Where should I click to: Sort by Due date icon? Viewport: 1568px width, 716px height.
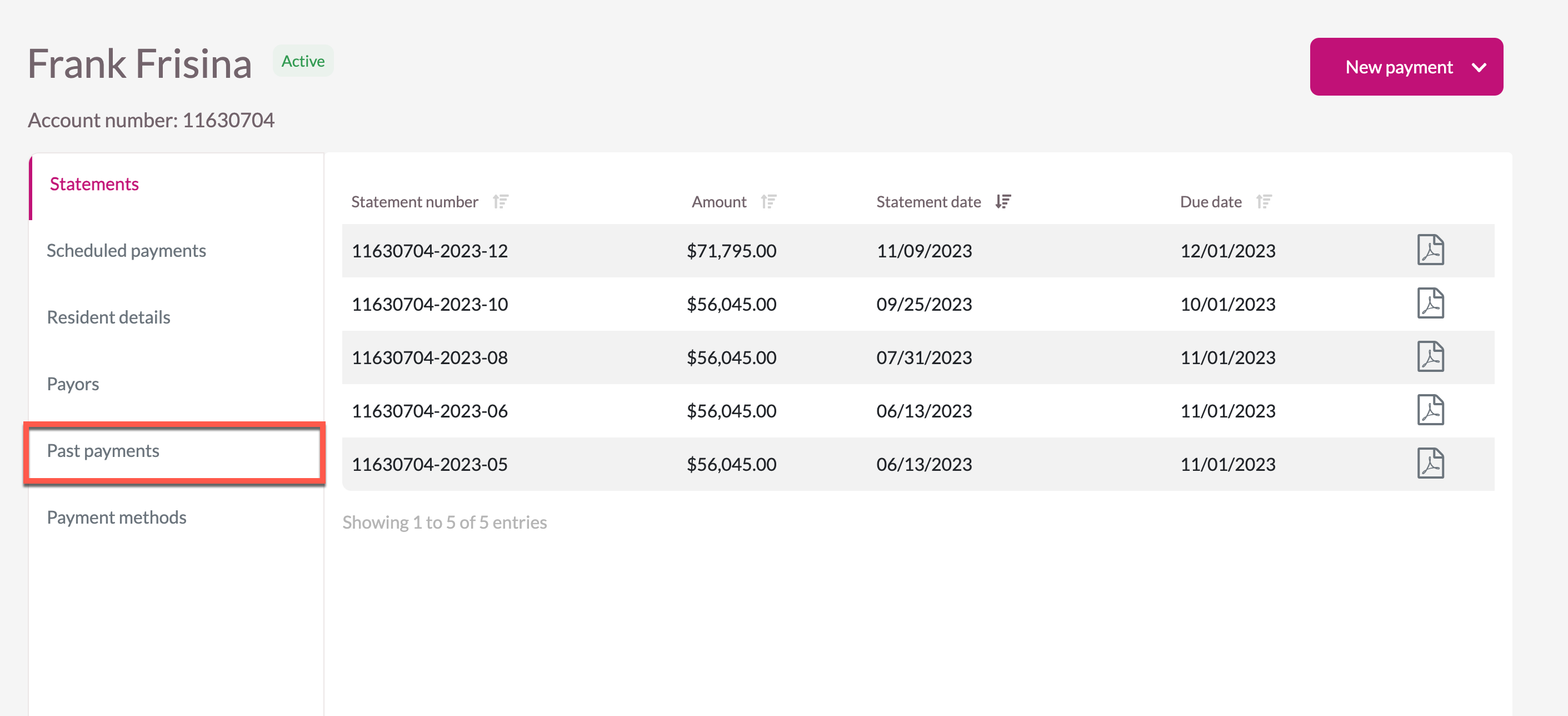click(x=1264, y=202)
